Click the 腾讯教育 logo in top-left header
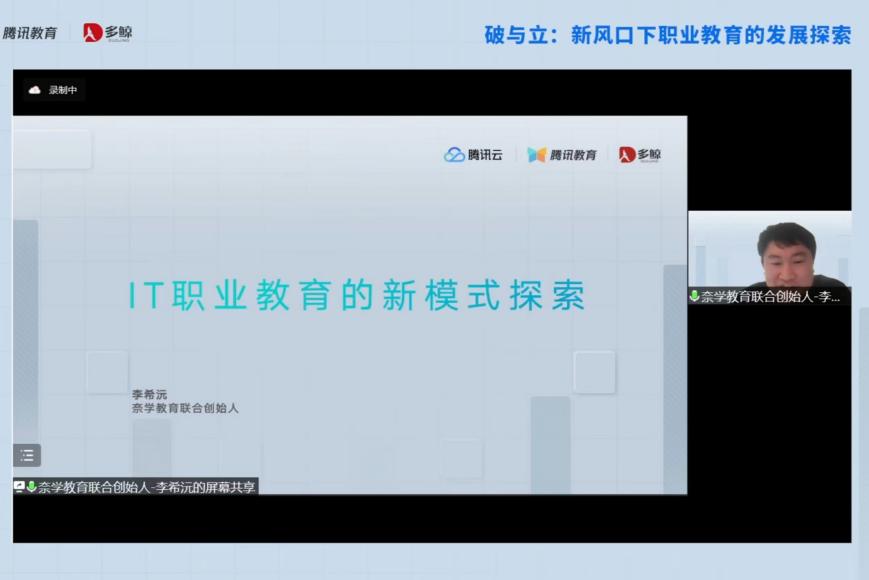The height and width of the screenshot is (580, 869). [x=30, y=33]
